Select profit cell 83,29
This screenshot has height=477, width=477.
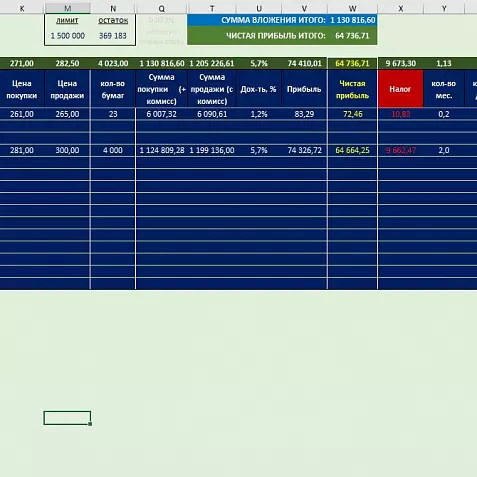pos(304,114)
